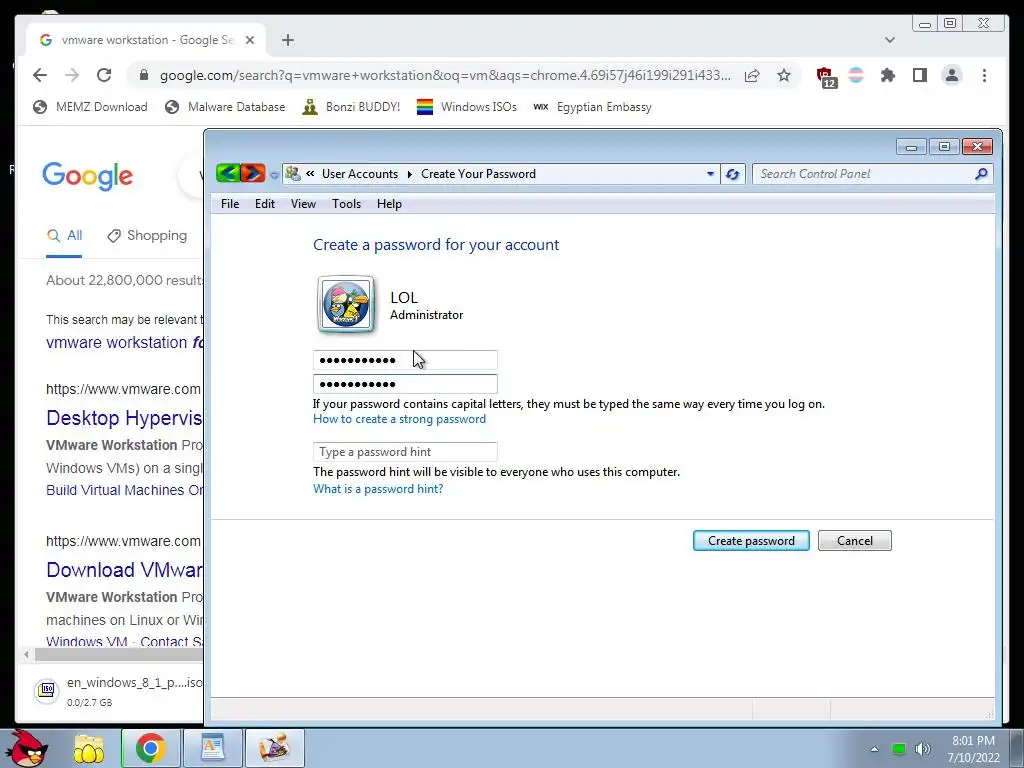
Task: Click the en_windows_8_1 ISO download item
Action: pyautogui.click(x=118, y=690)
